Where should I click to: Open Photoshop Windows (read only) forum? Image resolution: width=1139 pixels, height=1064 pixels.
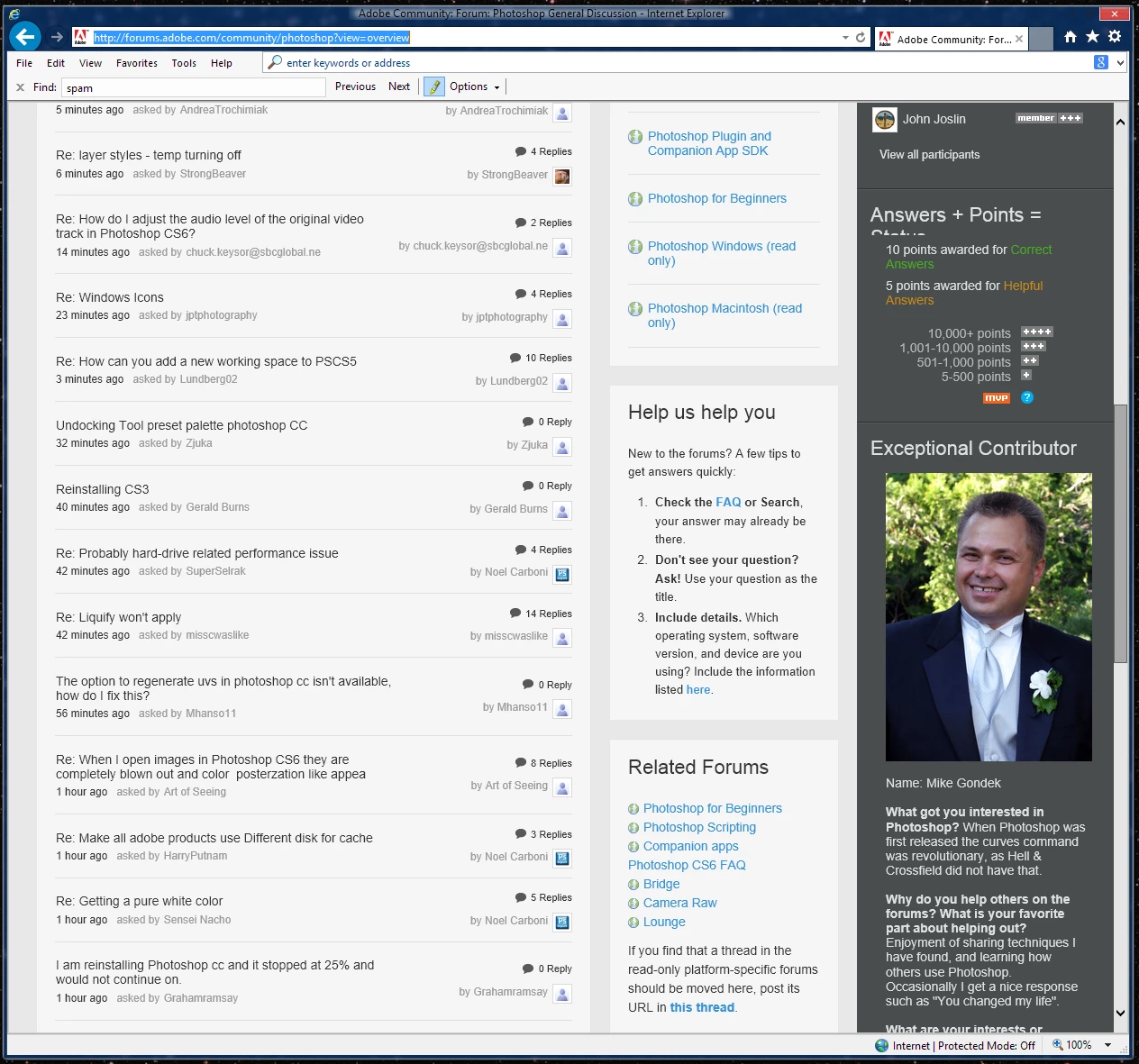coord(722,253)
